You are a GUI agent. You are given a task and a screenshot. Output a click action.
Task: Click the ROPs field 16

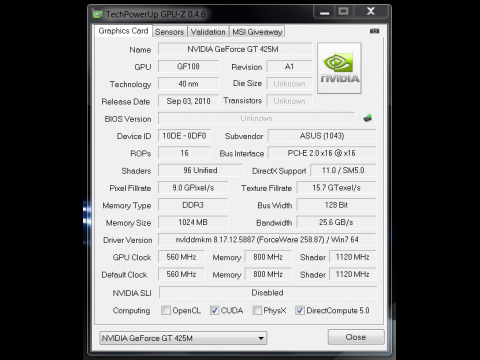(184, 153)
